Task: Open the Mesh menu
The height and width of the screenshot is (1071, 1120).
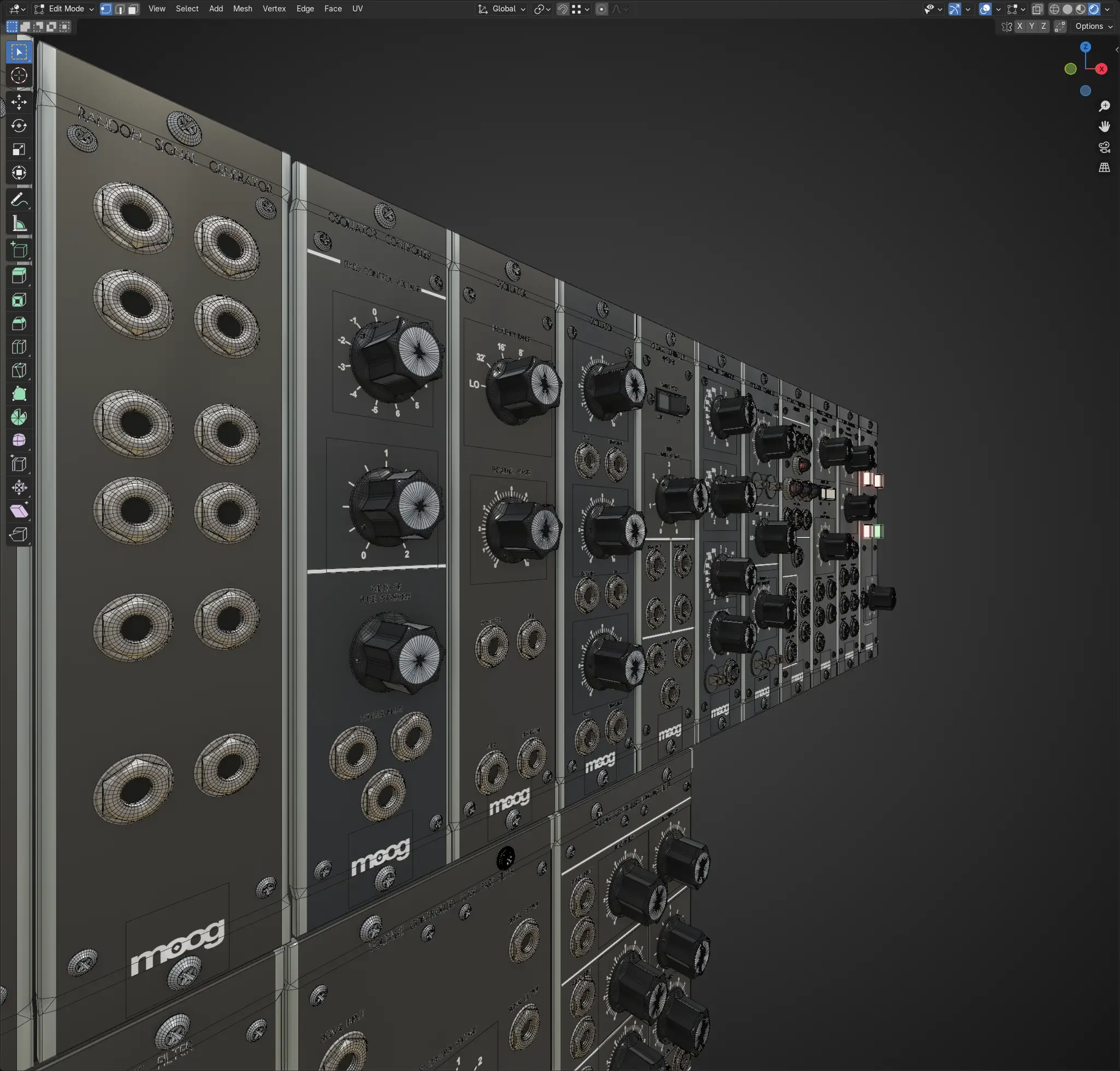Action: pyautogui.click(x=242, y=9)
